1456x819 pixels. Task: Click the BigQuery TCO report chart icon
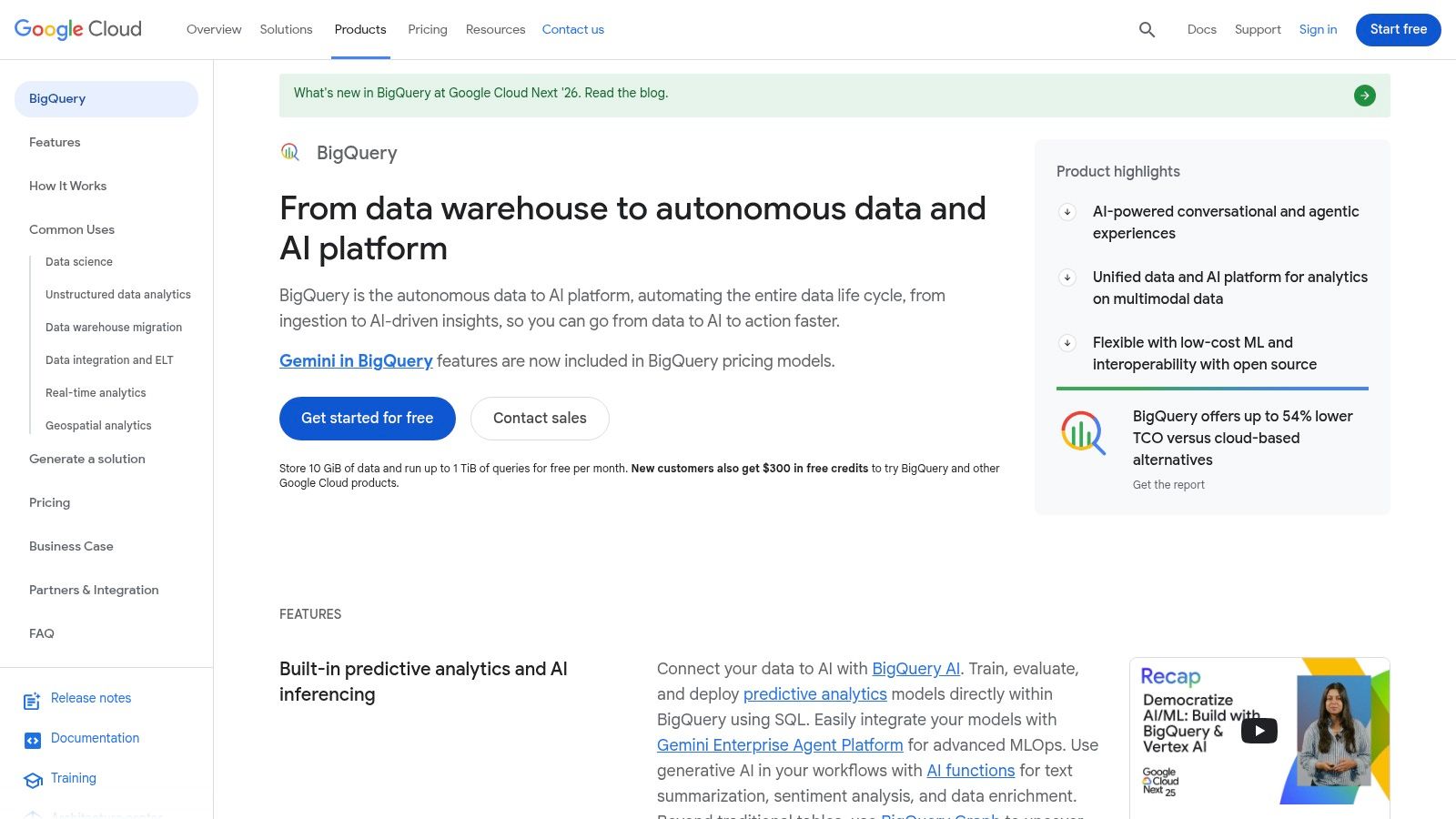(1083, 432)
